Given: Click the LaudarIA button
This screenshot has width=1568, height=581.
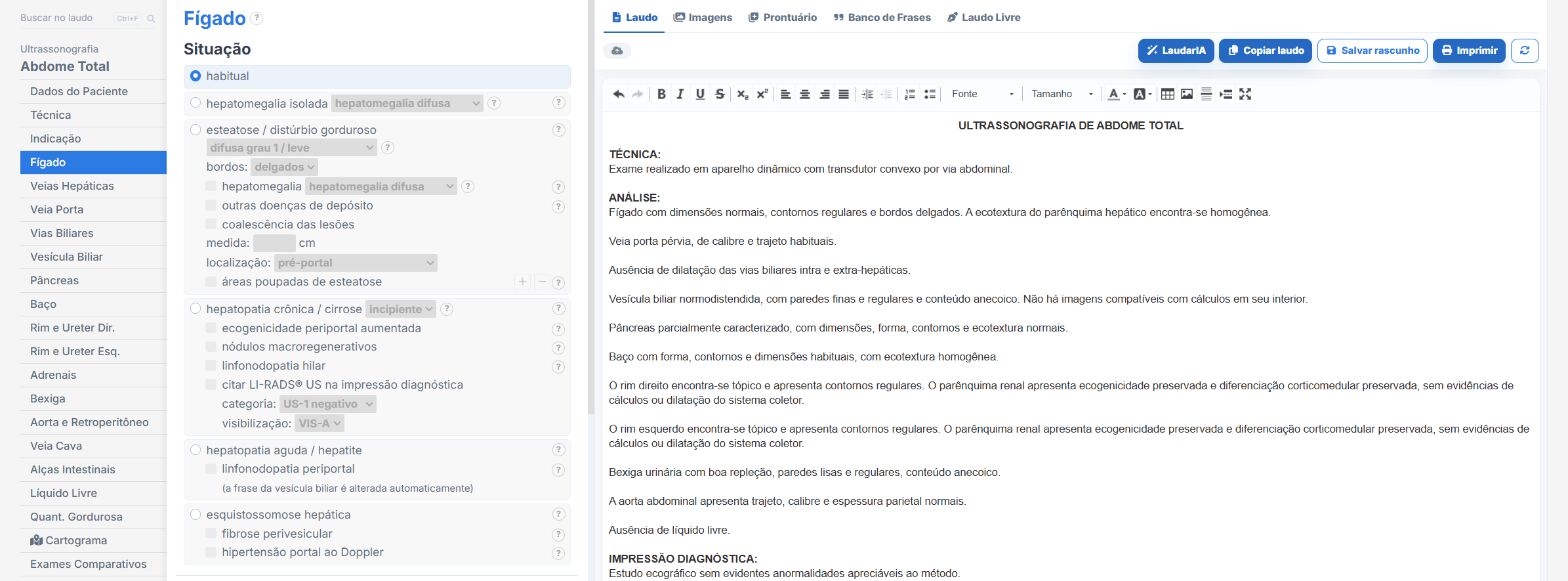Looking at the screenshot, I should coord(1176,50).
